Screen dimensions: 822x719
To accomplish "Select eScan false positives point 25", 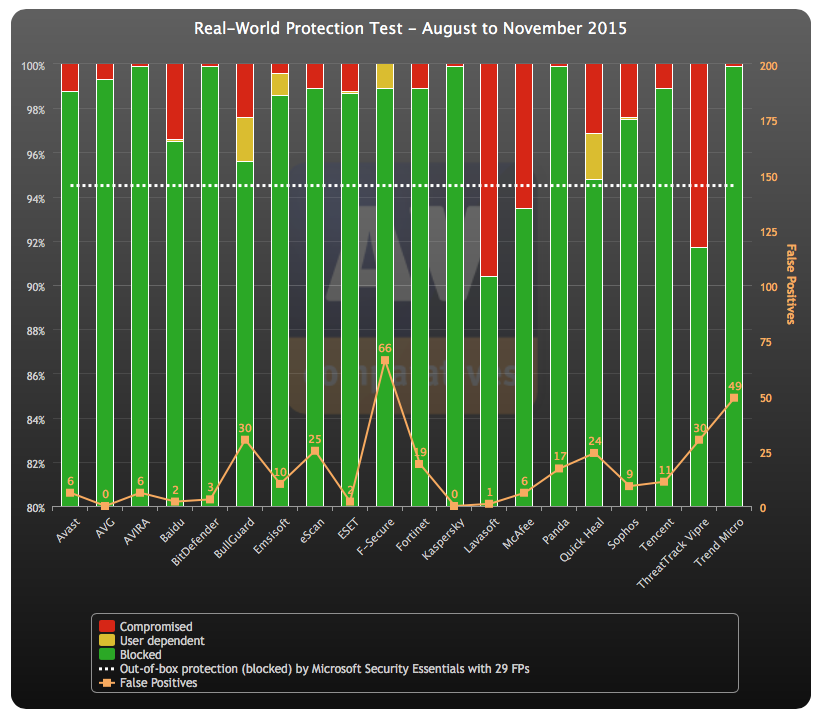I will (x=315, y=451).
